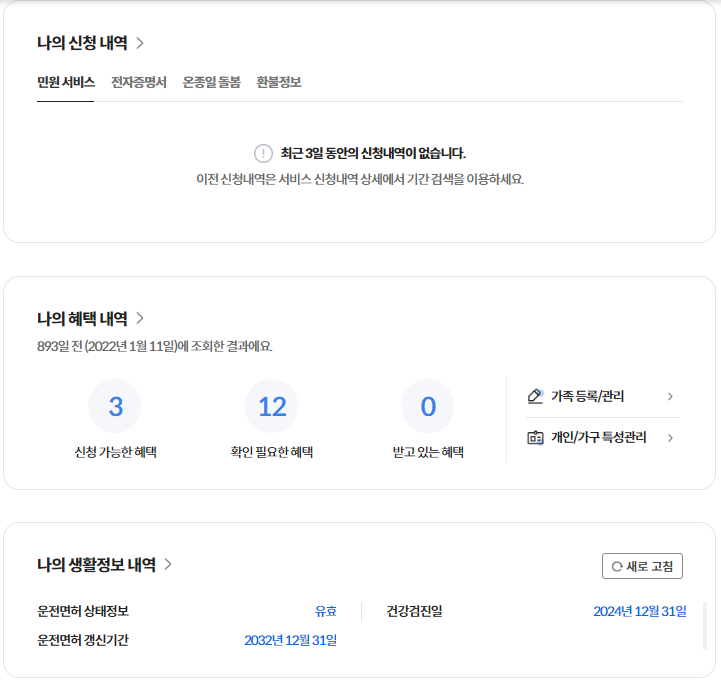This screenshot has width=721, height=680.
Task: Click the 건강검진일 label
Action: click(x=414, y=611)
